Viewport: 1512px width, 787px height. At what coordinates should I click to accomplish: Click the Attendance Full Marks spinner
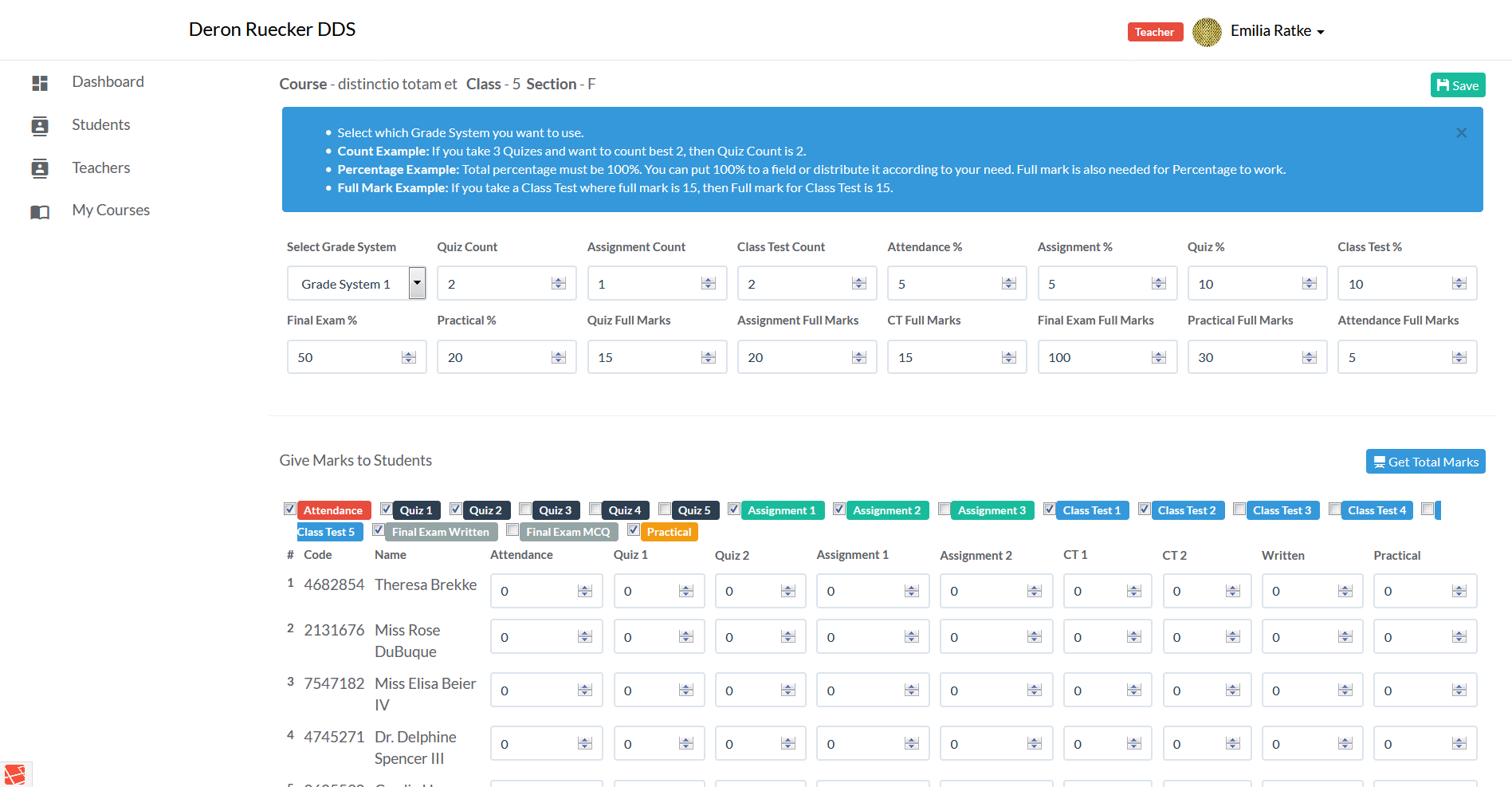tap(1459, 357)
